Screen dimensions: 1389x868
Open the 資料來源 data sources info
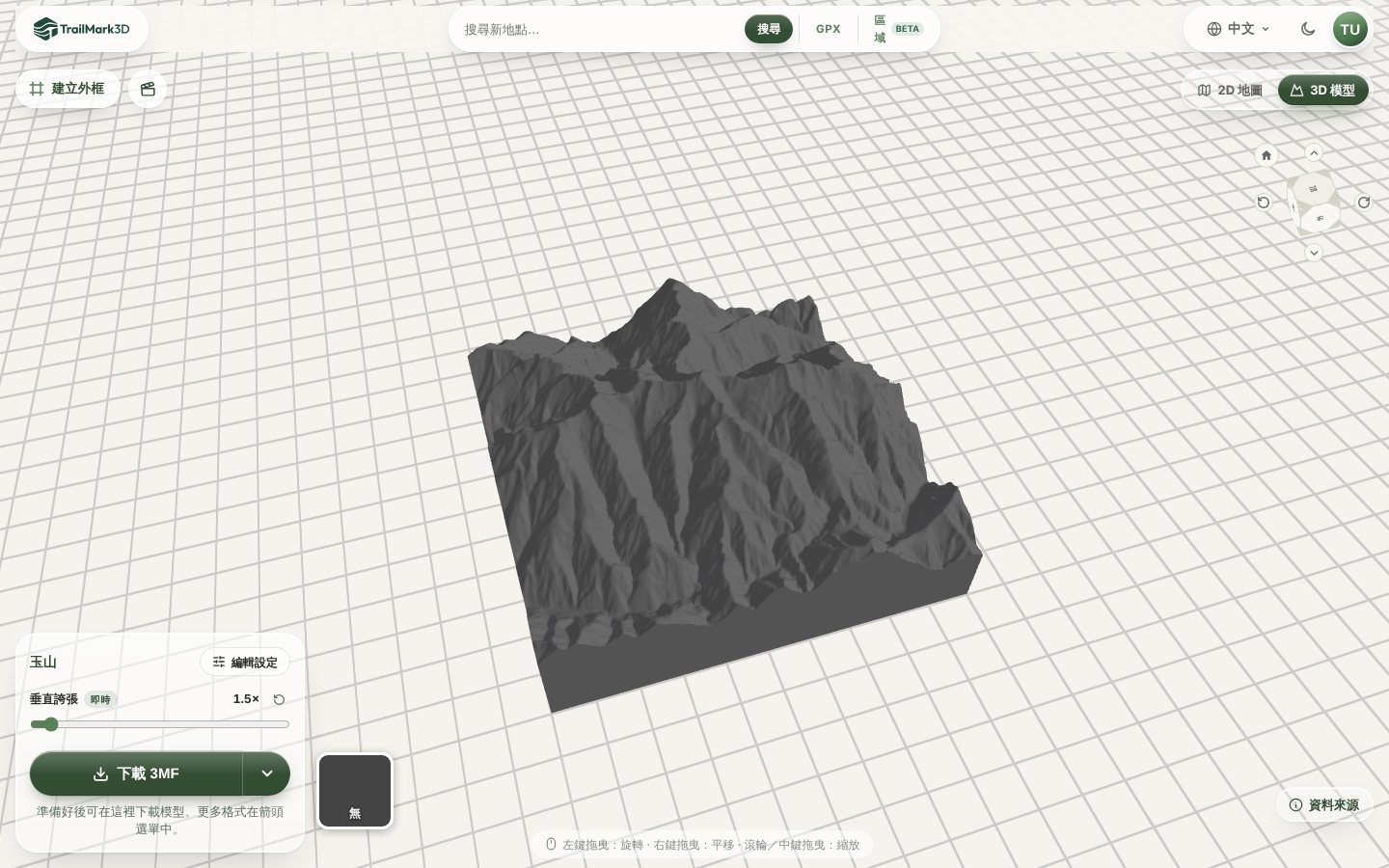(1324, 805)
